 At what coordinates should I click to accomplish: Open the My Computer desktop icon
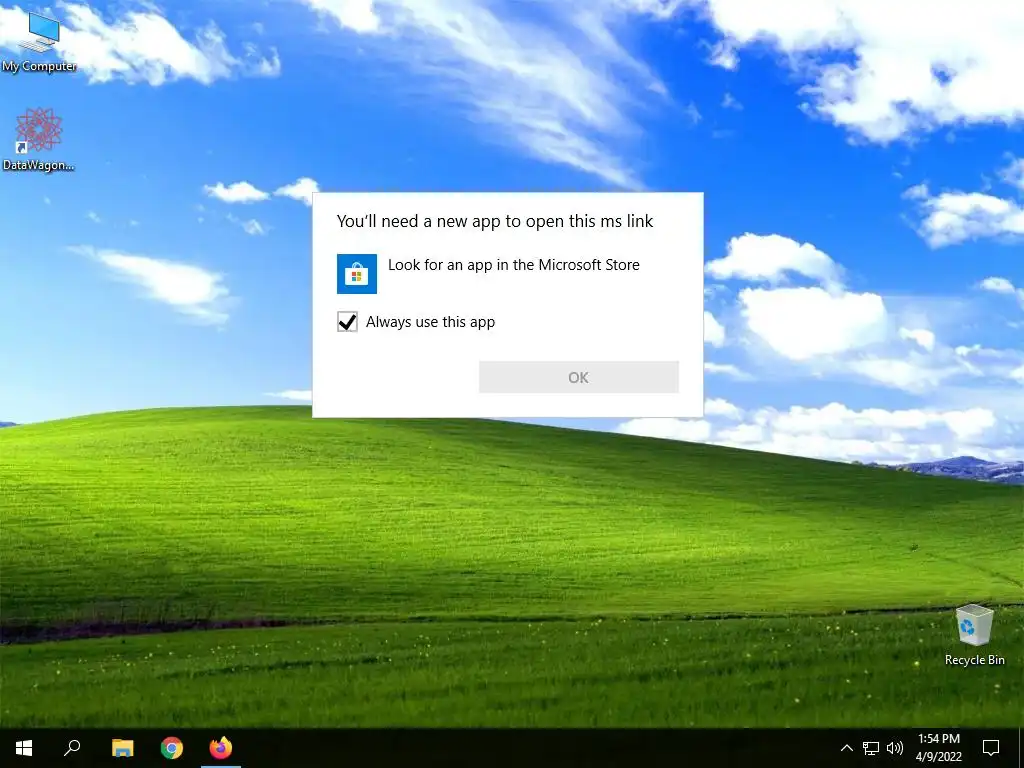(x=39, y=40)
